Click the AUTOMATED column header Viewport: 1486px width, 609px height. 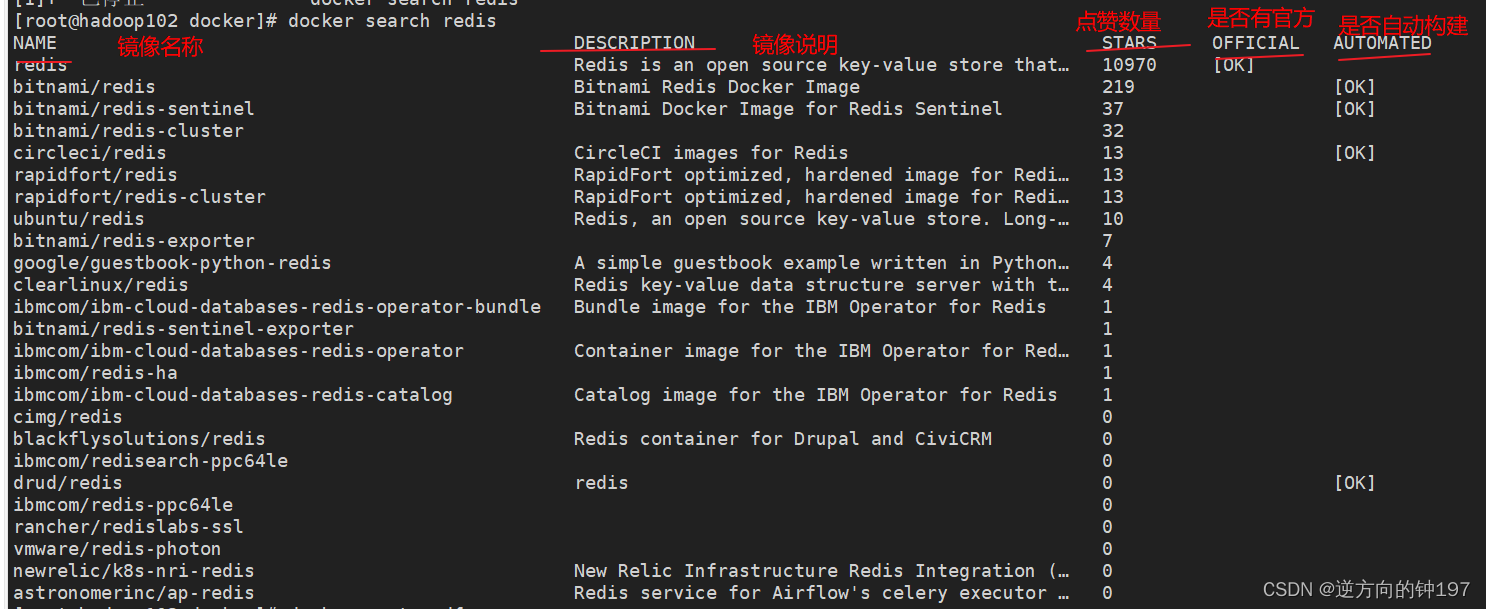[1382, 43]
